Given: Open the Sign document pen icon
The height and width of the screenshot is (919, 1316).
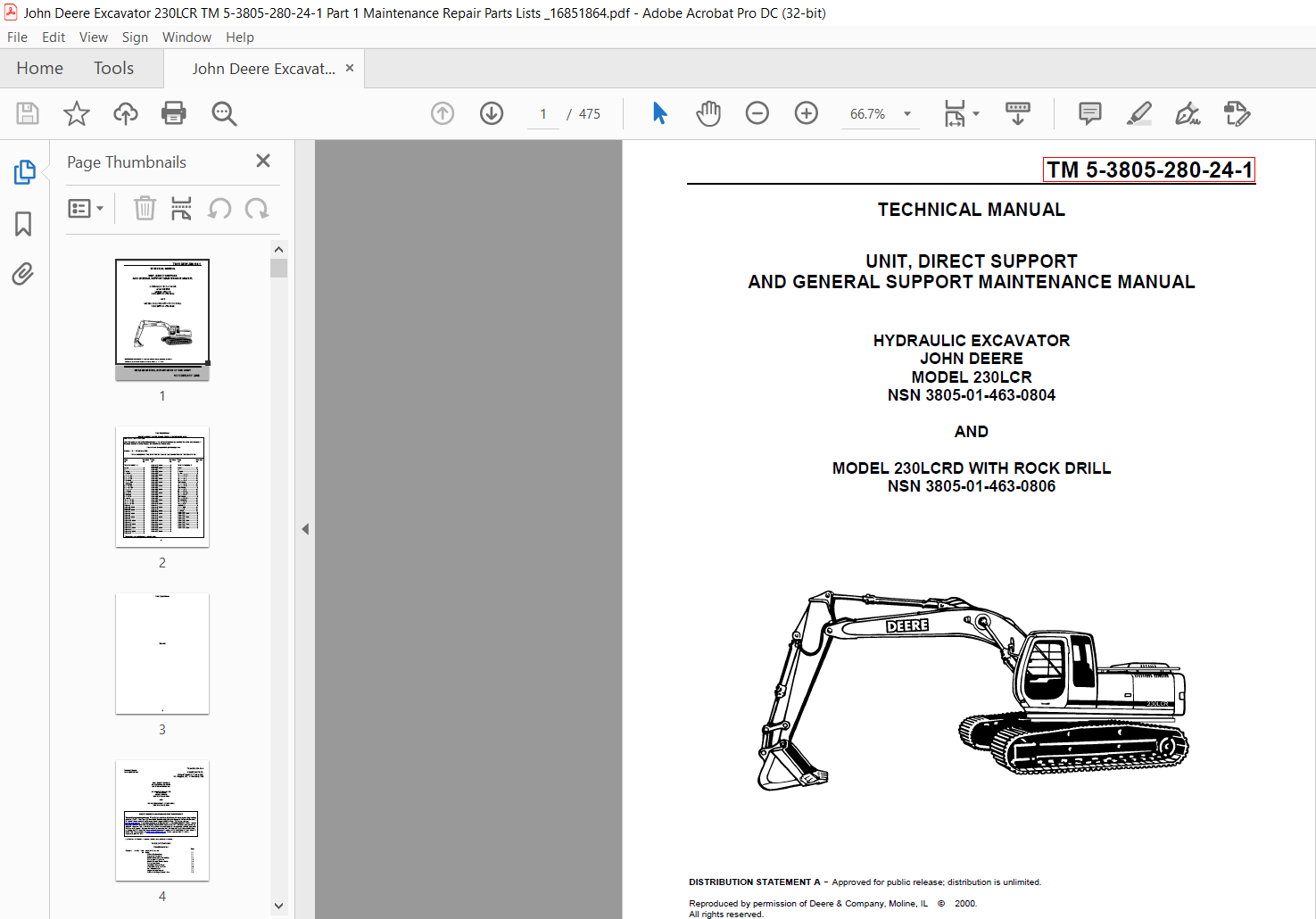Looking at the screenshot, I should click(x=1188, y=113).
